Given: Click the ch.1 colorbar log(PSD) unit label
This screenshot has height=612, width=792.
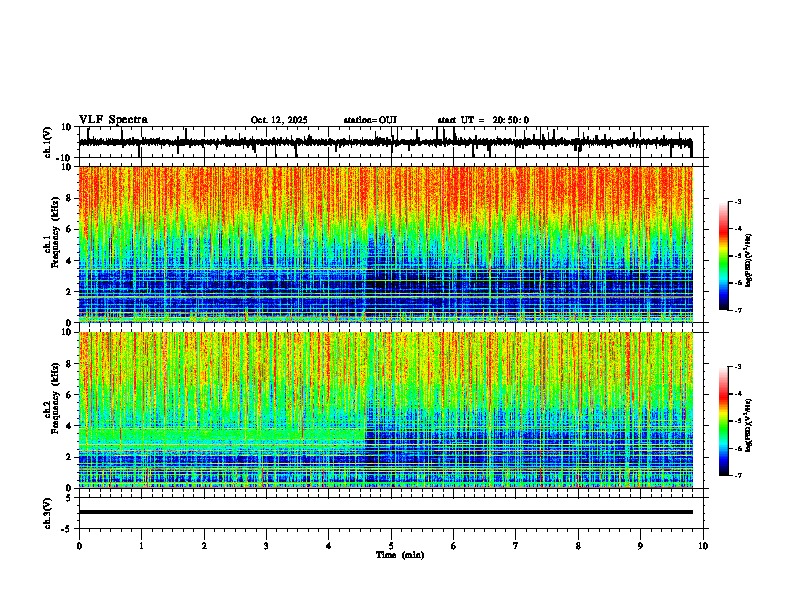Looking at the screenshot, I should click(749, 261).
